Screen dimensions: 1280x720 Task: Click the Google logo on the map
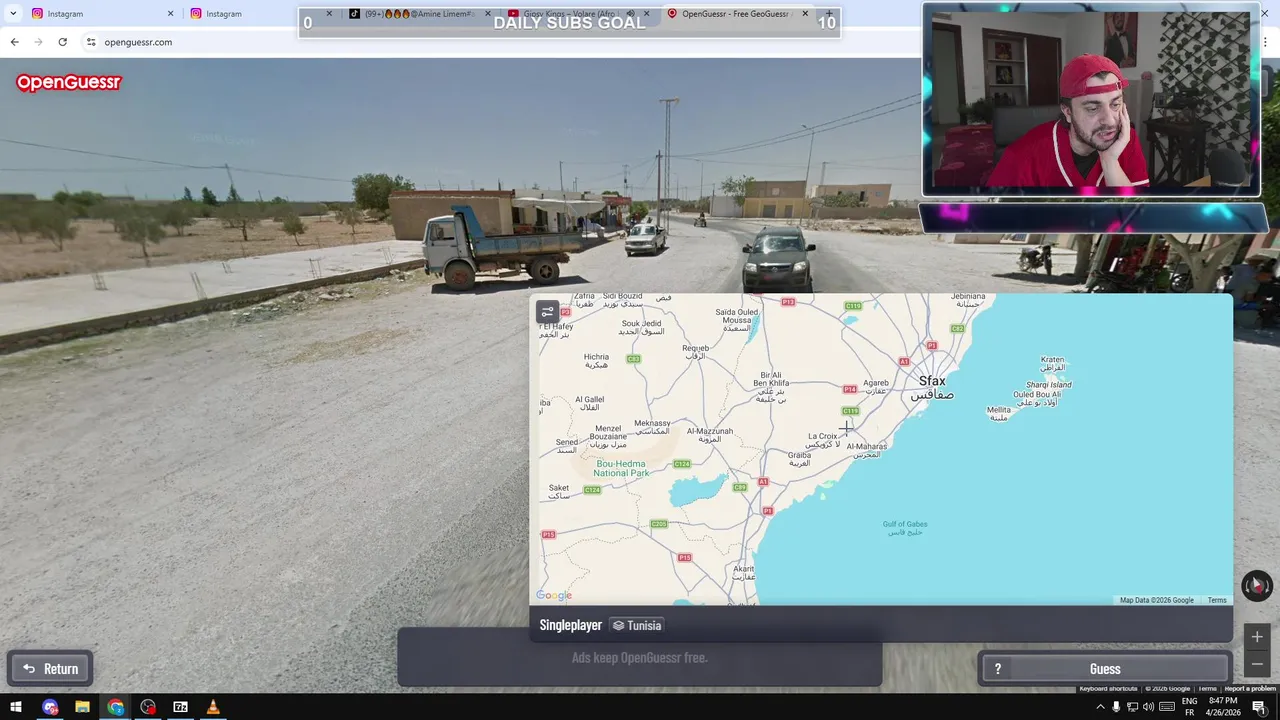click(554, 596)
